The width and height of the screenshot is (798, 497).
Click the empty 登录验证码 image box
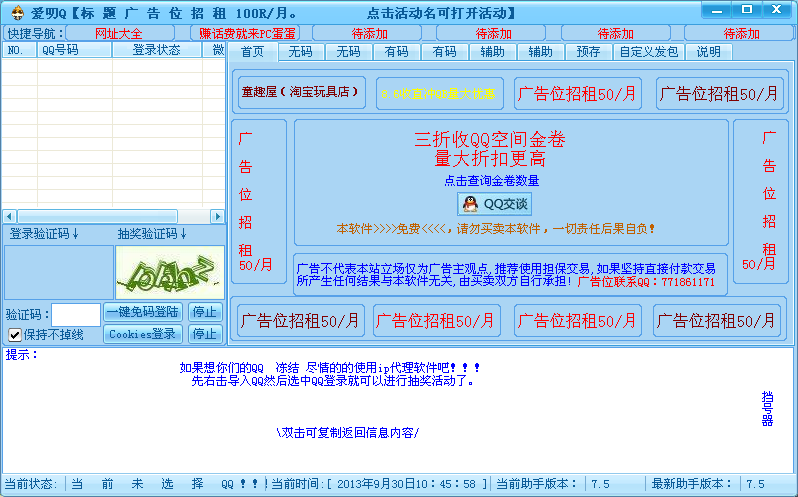(59, 273)
